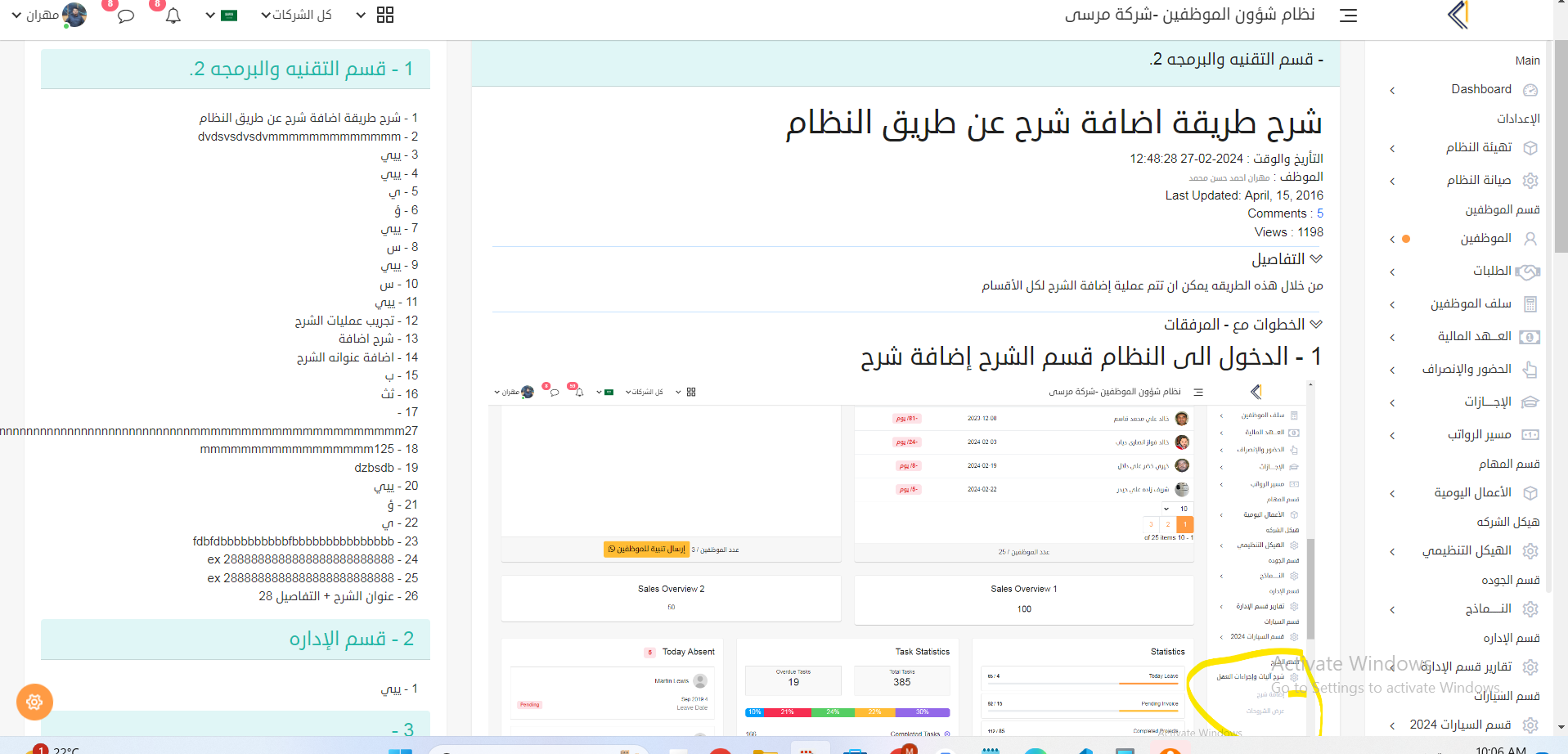Open the كل الشركات company dropdown

coord(296,15)
